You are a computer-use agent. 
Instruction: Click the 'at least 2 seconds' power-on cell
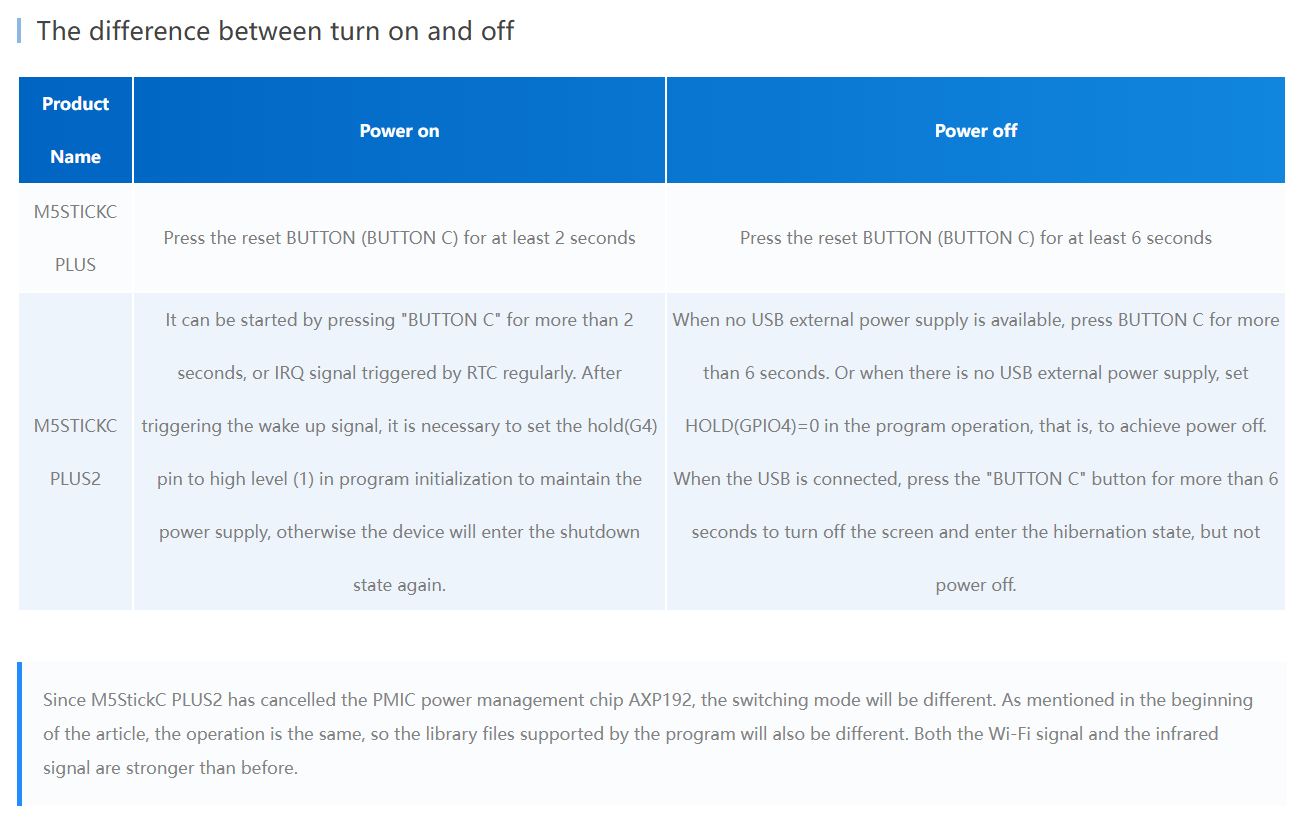pos(399,238)
